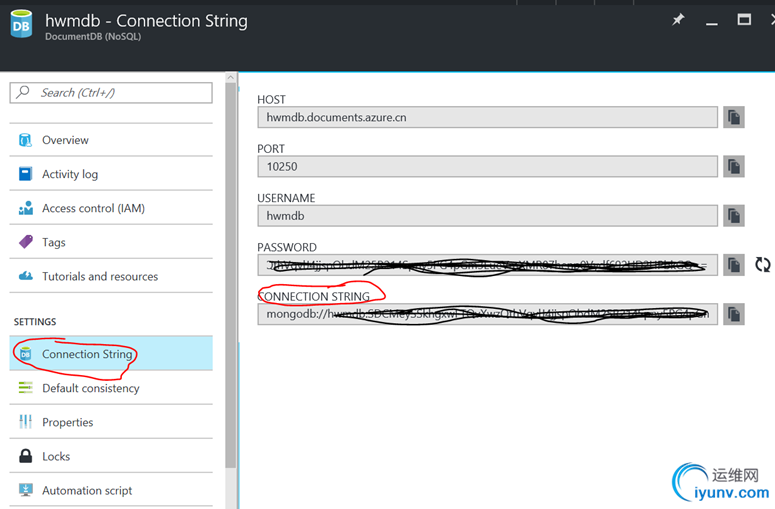The image size is (775, 509).
Task: Click the Default consistency bars icon
Action: coord(25,388)
